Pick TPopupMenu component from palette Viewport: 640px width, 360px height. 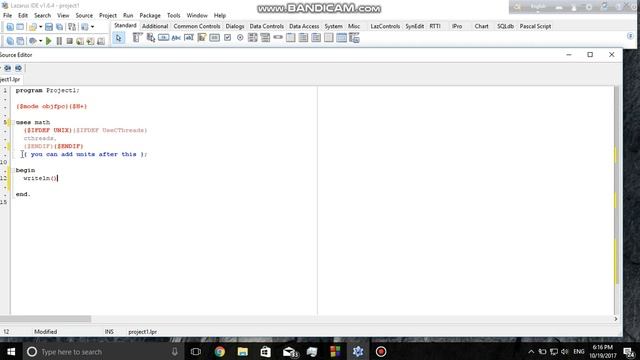[151, 38]
